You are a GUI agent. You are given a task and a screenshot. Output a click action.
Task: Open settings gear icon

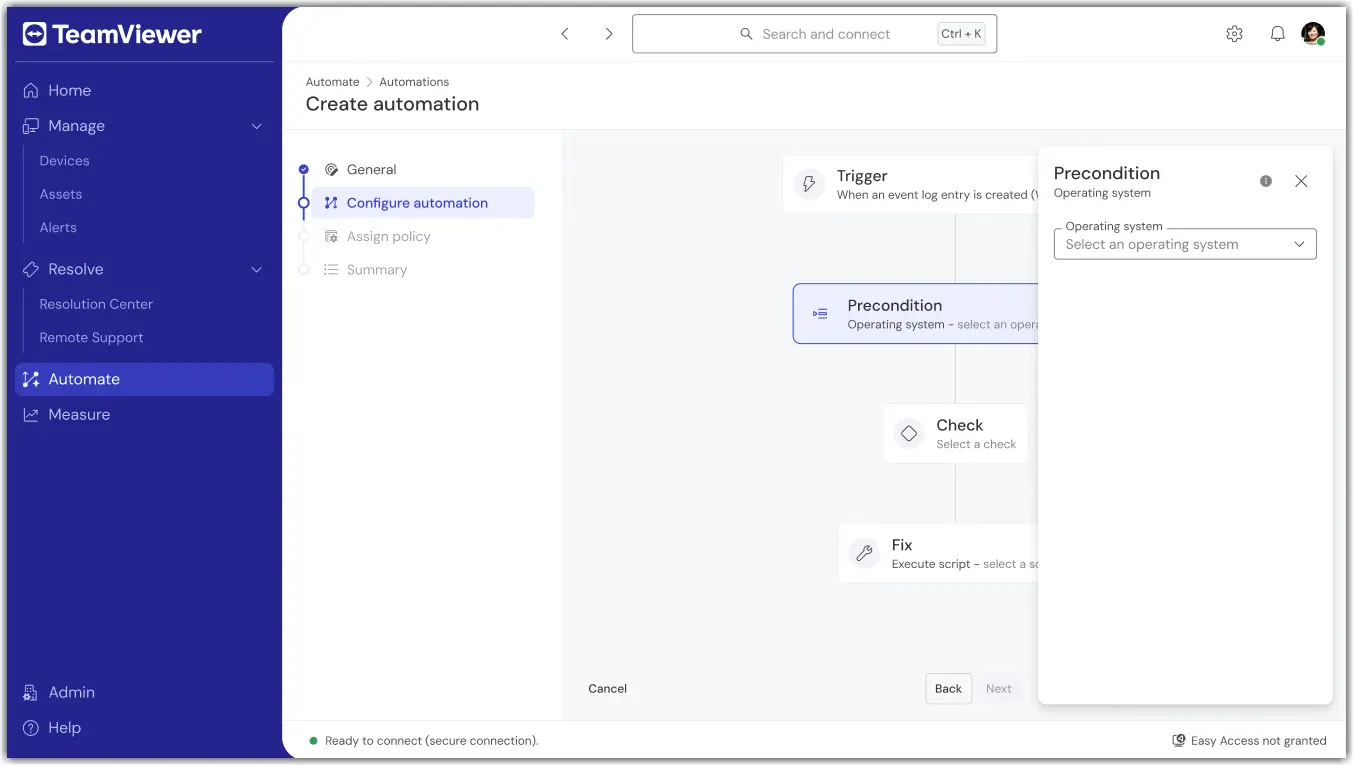[x=1234, y=34]
